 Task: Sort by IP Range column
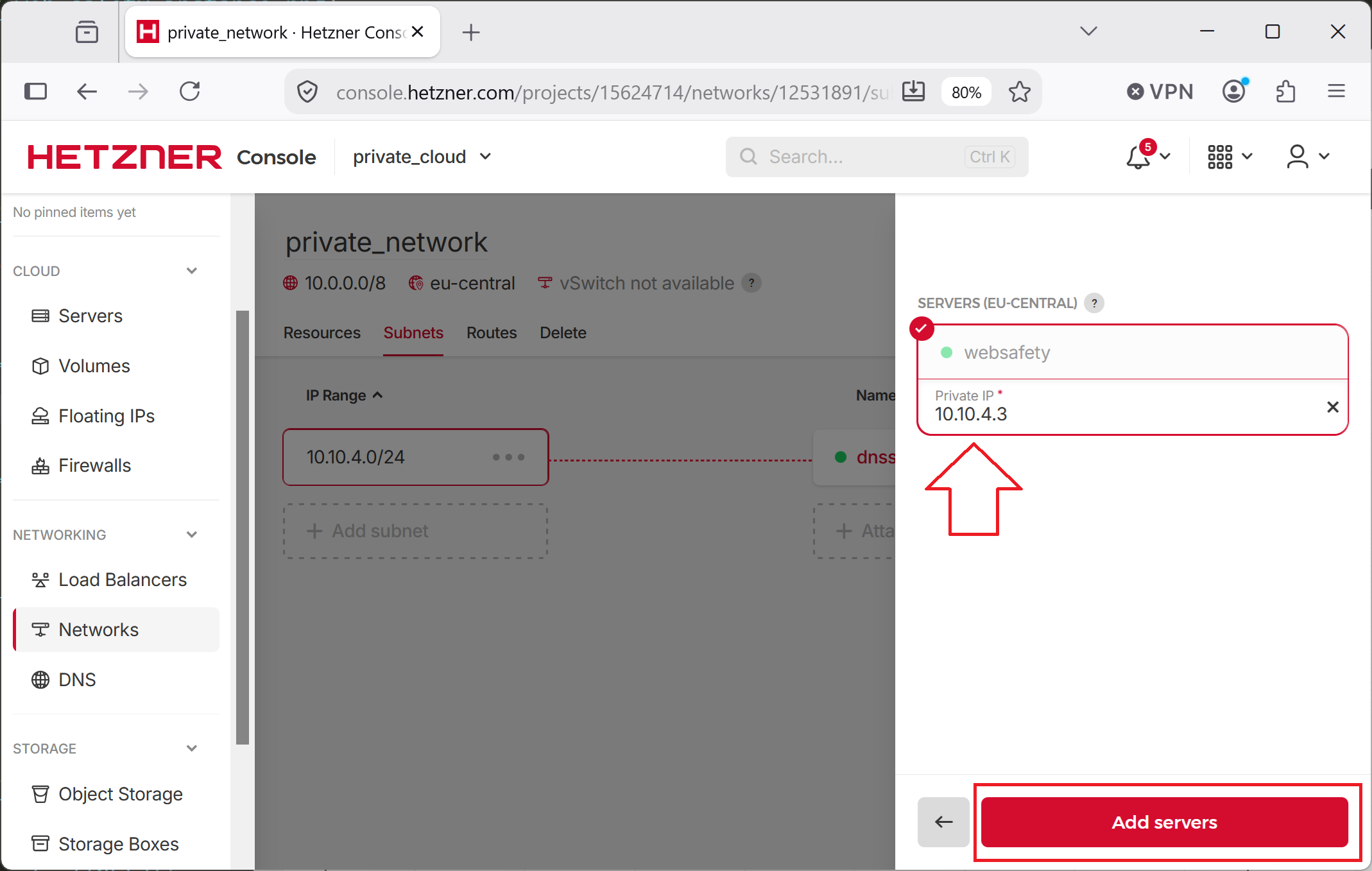[345, 395]
